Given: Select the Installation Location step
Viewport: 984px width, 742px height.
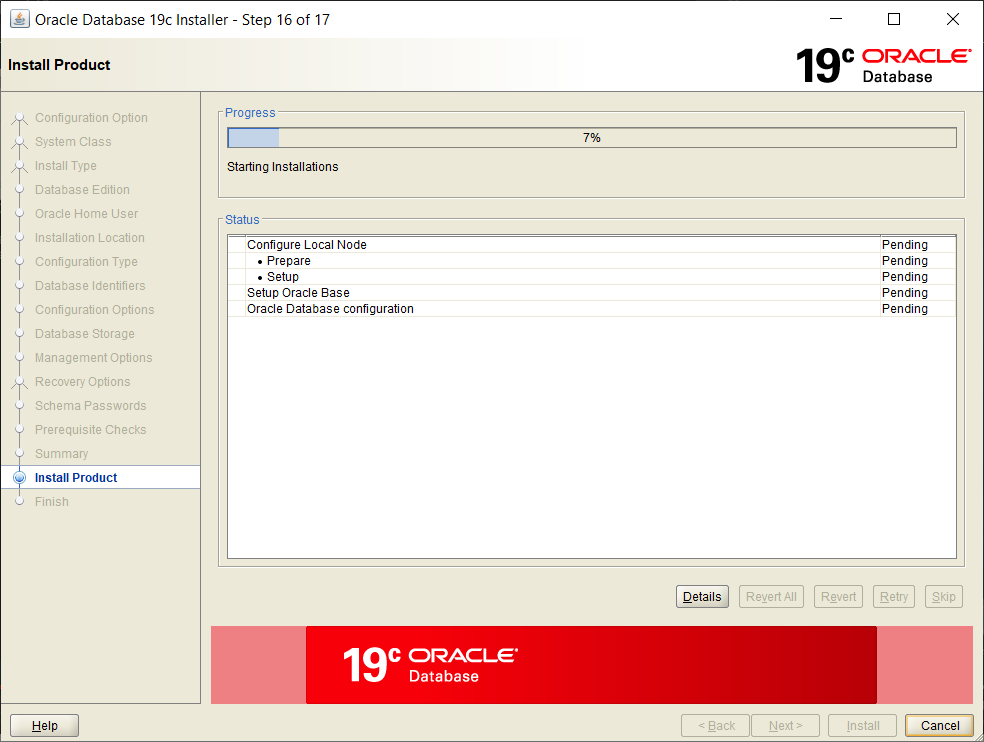Looking at the screenshot, I should pos(89,238).
